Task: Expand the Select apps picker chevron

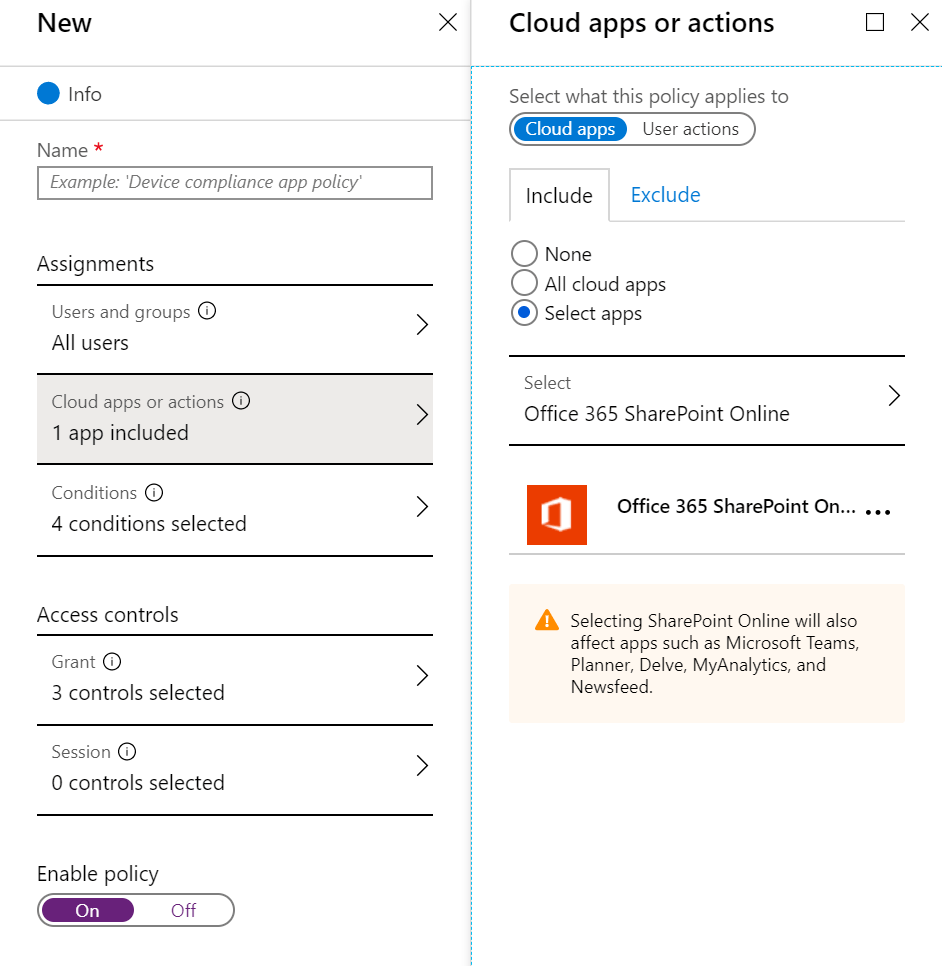Action: 893,396
